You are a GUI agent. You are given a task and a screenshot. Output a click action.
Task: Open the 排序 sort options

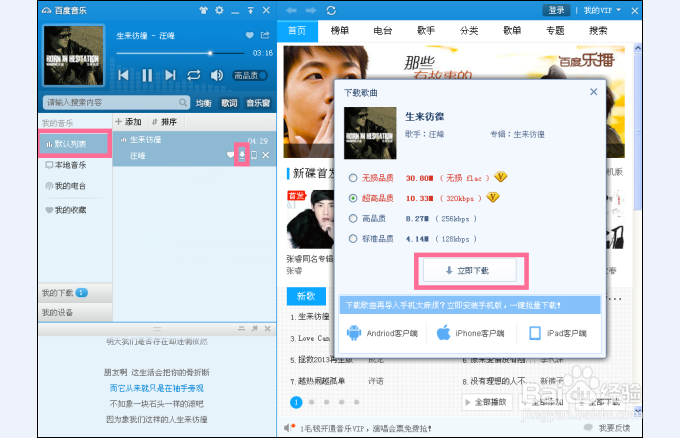click(164, 122)
